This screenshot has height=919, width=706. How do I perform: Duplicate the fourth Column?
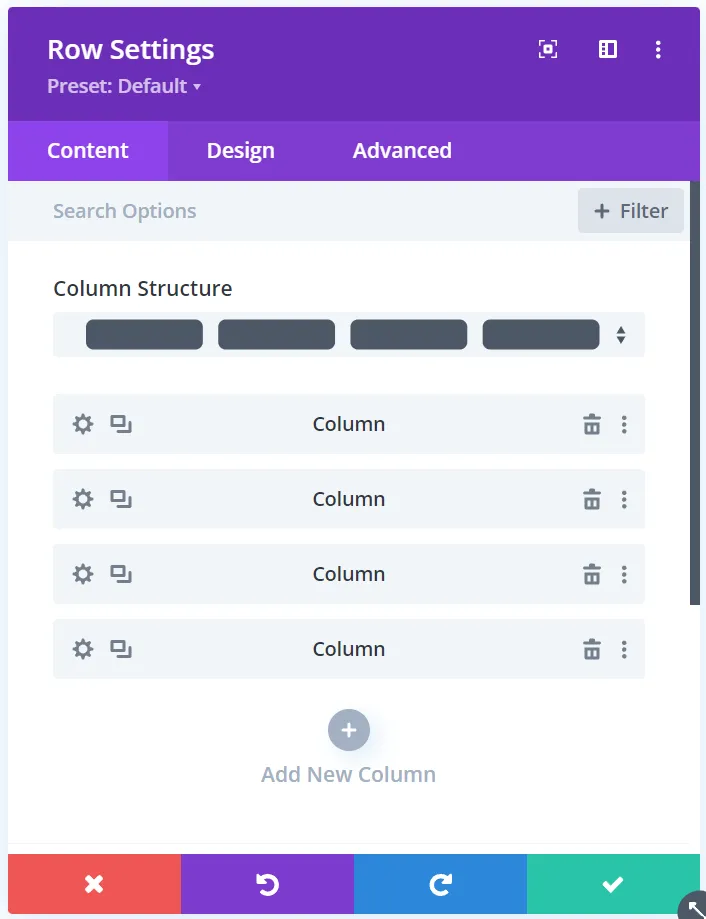click(121, 649)
